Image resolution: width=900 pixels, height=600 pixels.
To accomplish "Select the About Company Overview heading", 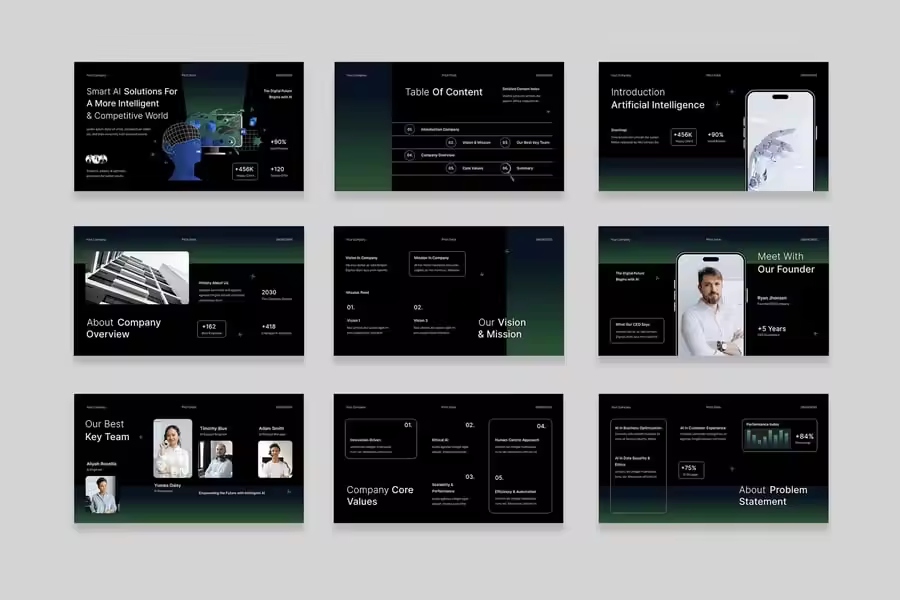I will (x=123, y=328).
